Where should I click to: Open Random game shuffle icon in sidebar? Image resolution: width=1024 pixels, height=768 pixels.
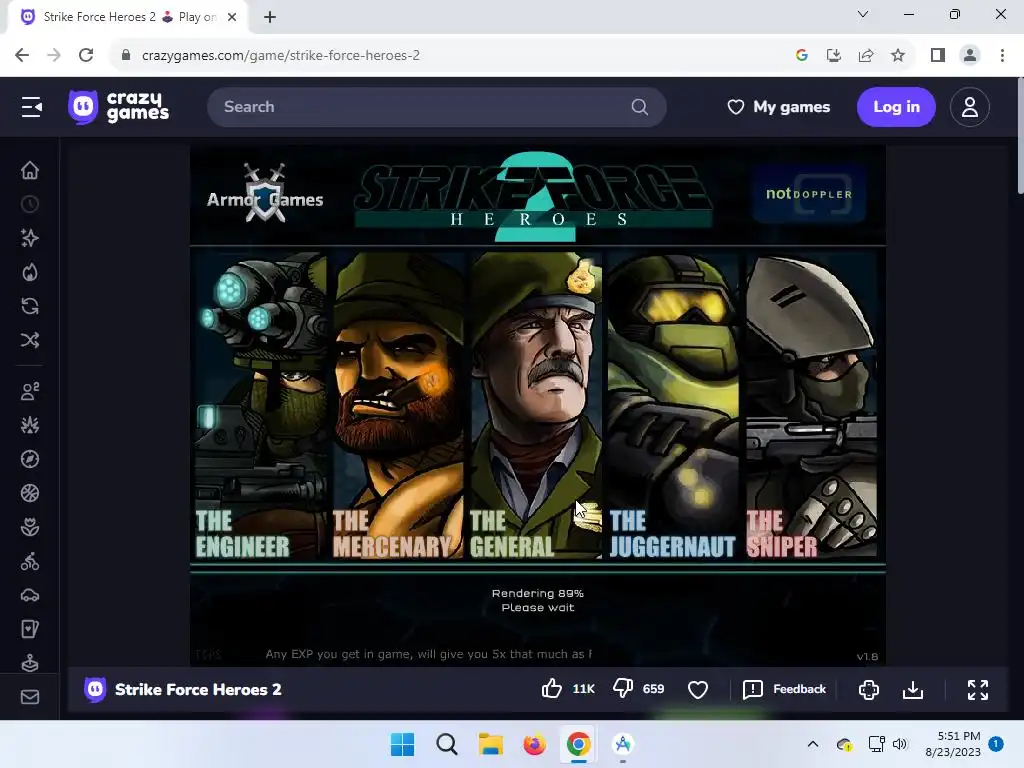[x=30, y=340]
